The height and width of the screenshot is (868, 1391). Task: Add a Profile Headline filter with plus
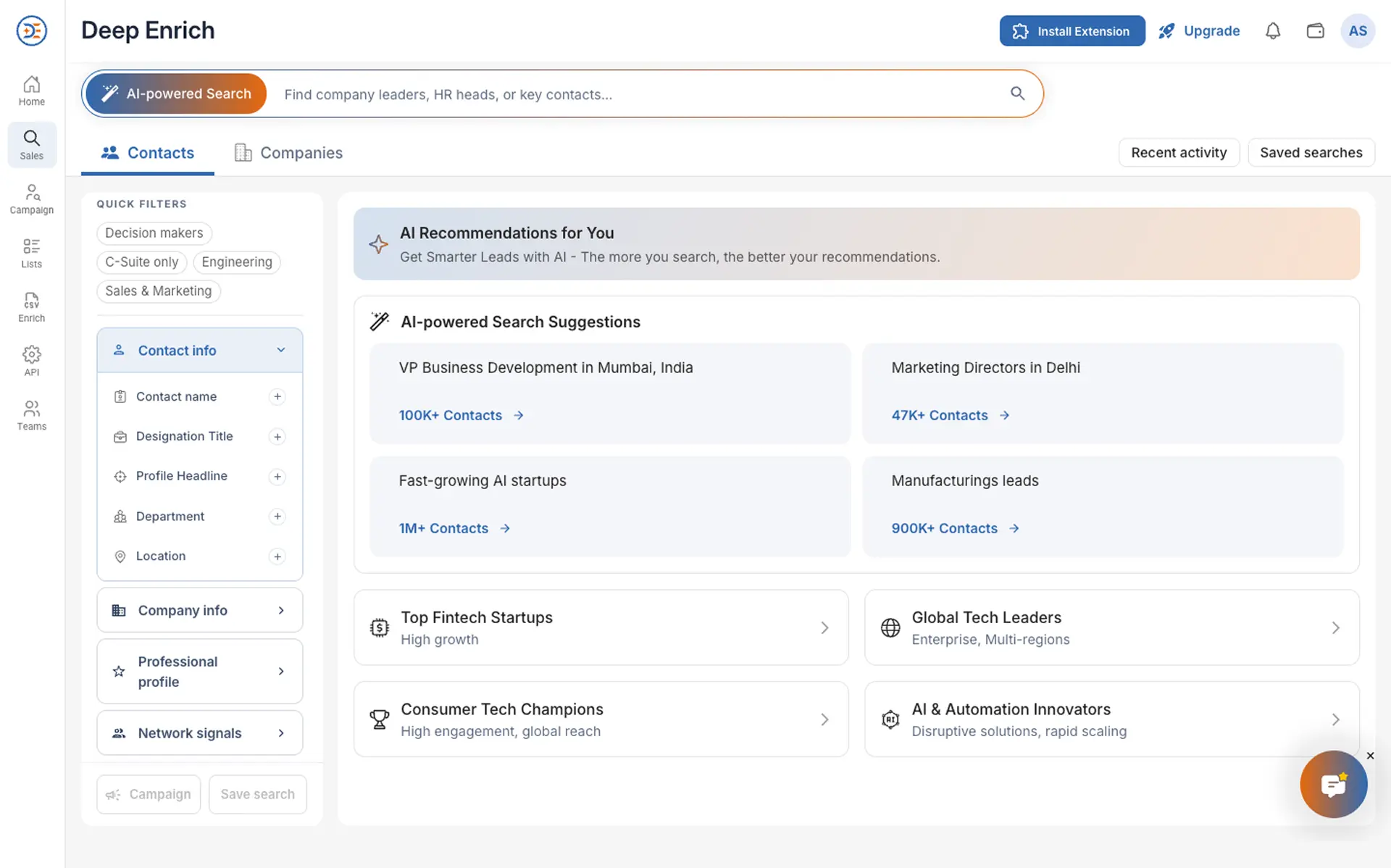pyautogui.click(x=277, y=476)
